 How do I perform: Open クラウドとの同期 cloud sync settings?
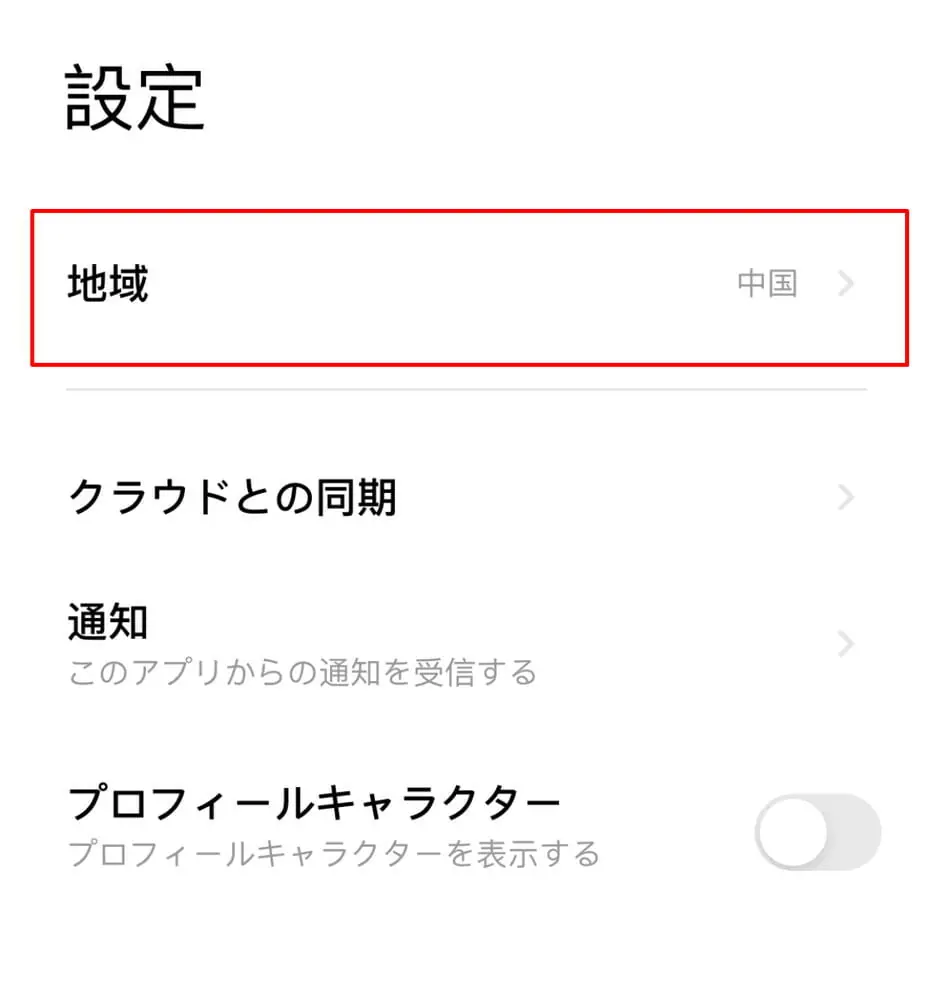(x=232, y=497)
